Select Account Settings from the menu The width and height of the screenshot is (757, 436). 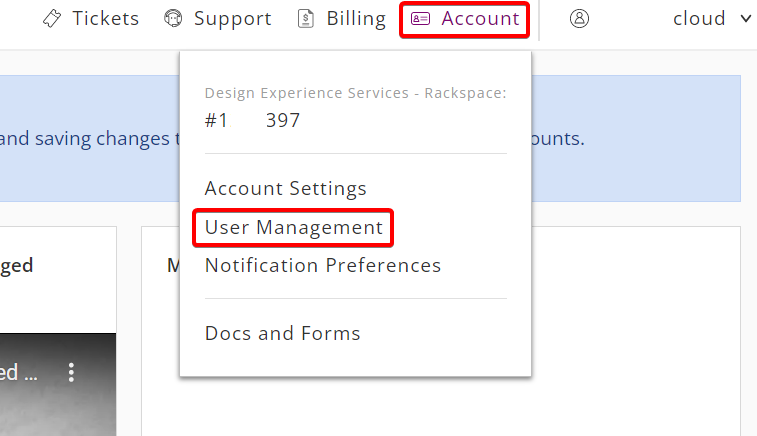285,188
